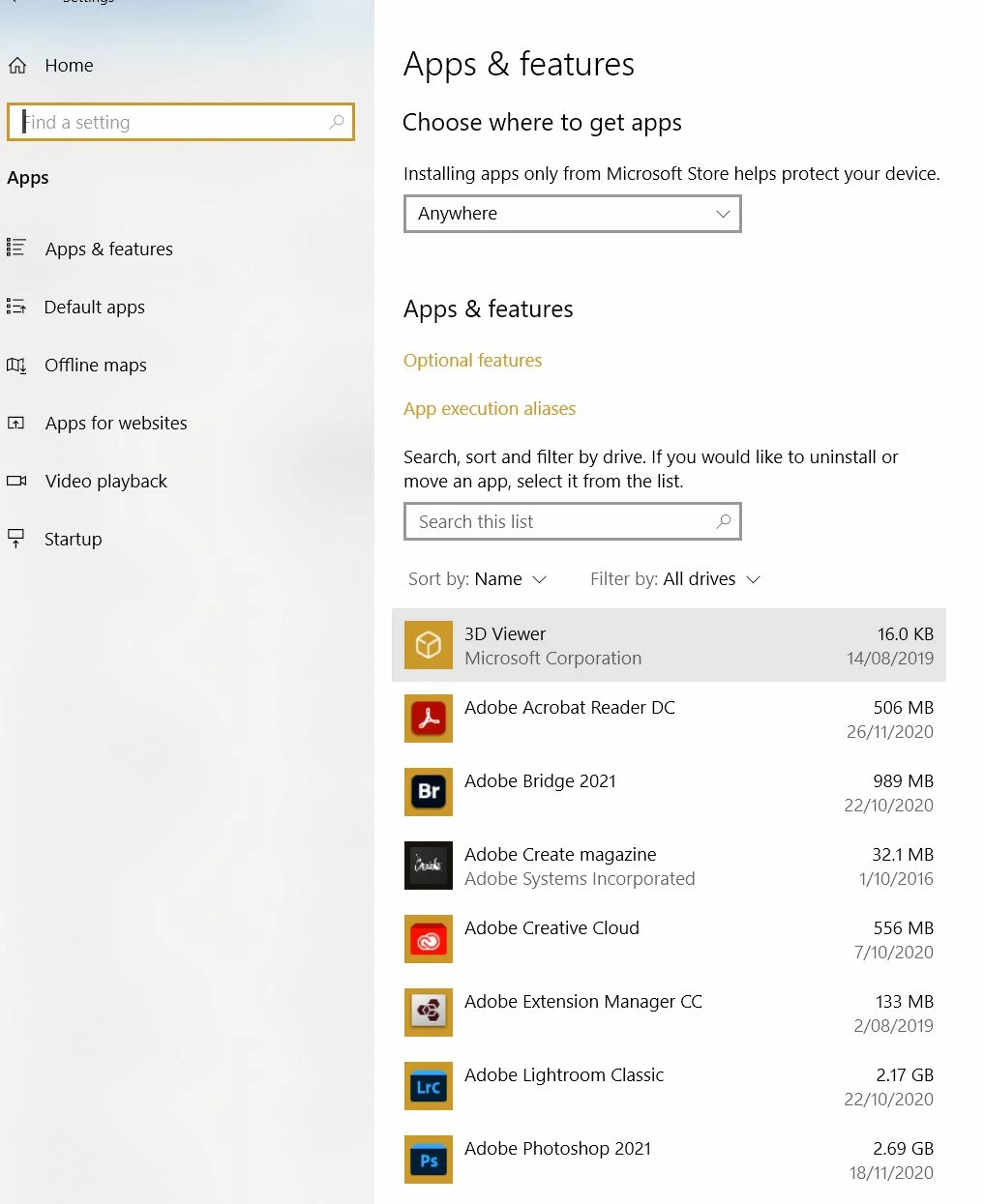Select Adobe Creative Cloud entry name

coord(552,927)
